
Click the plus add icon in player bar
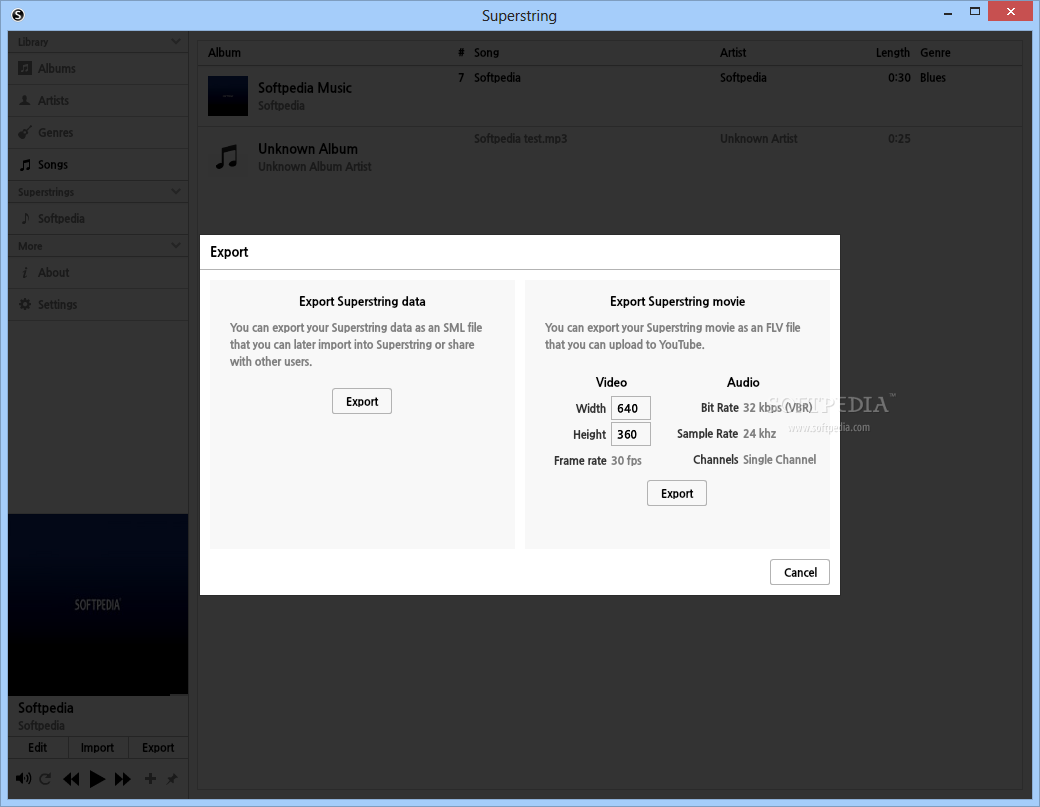150,778
